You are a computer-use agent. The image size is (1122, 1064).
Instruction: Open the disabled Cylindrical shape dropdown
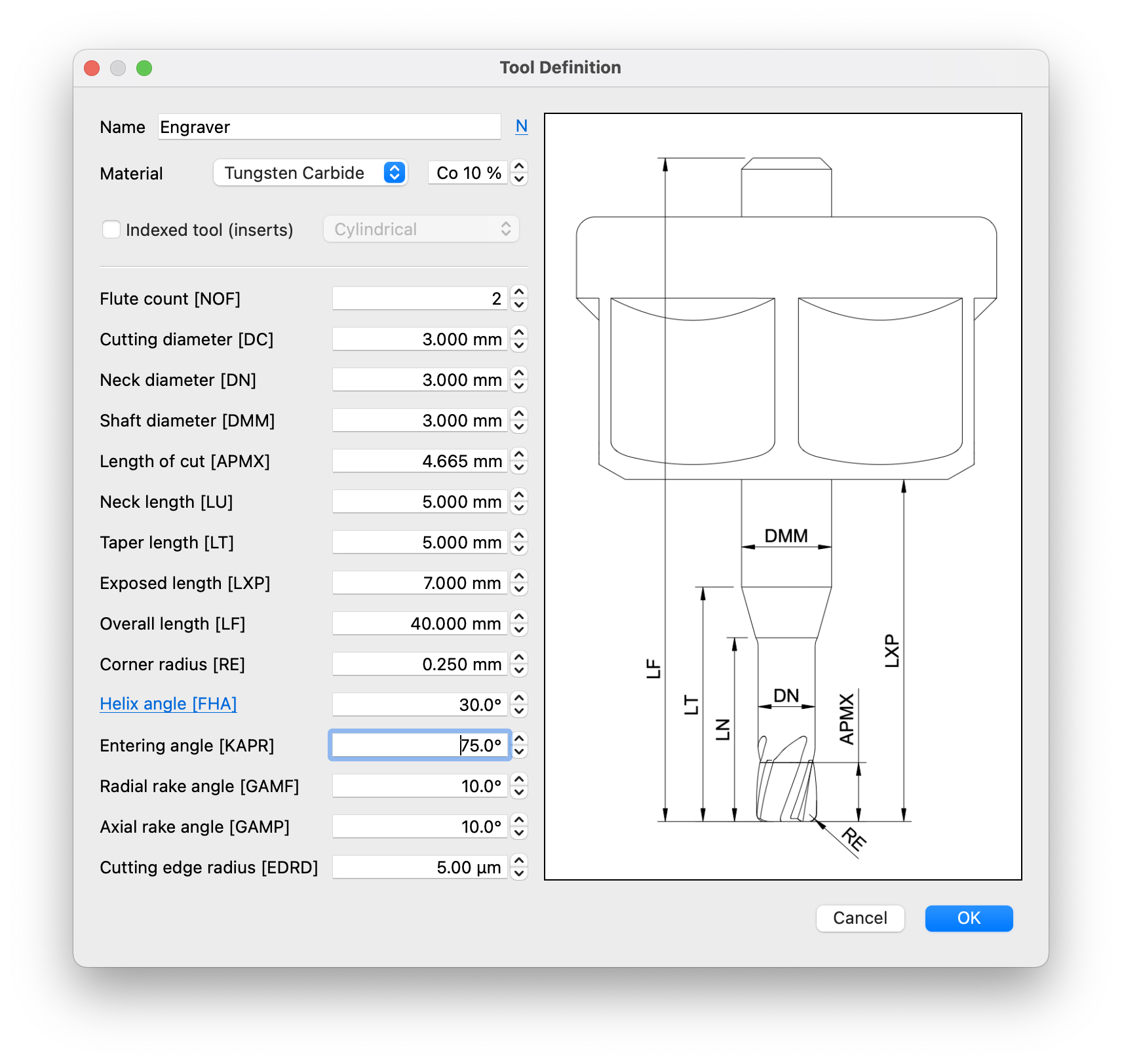click(421, 229)
